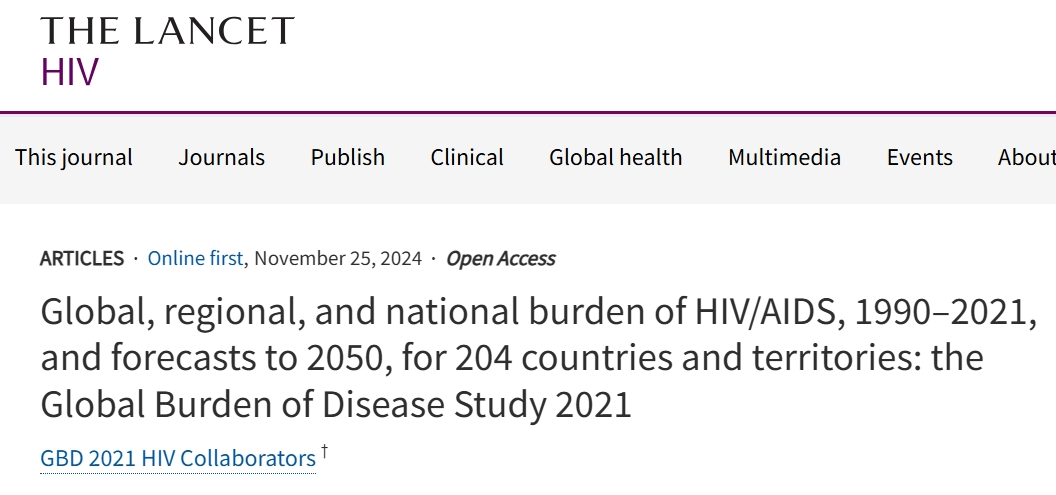Open the This journal menu
Image resolution: width=1056 pixels, height=495 pixels.
point(74,157)
